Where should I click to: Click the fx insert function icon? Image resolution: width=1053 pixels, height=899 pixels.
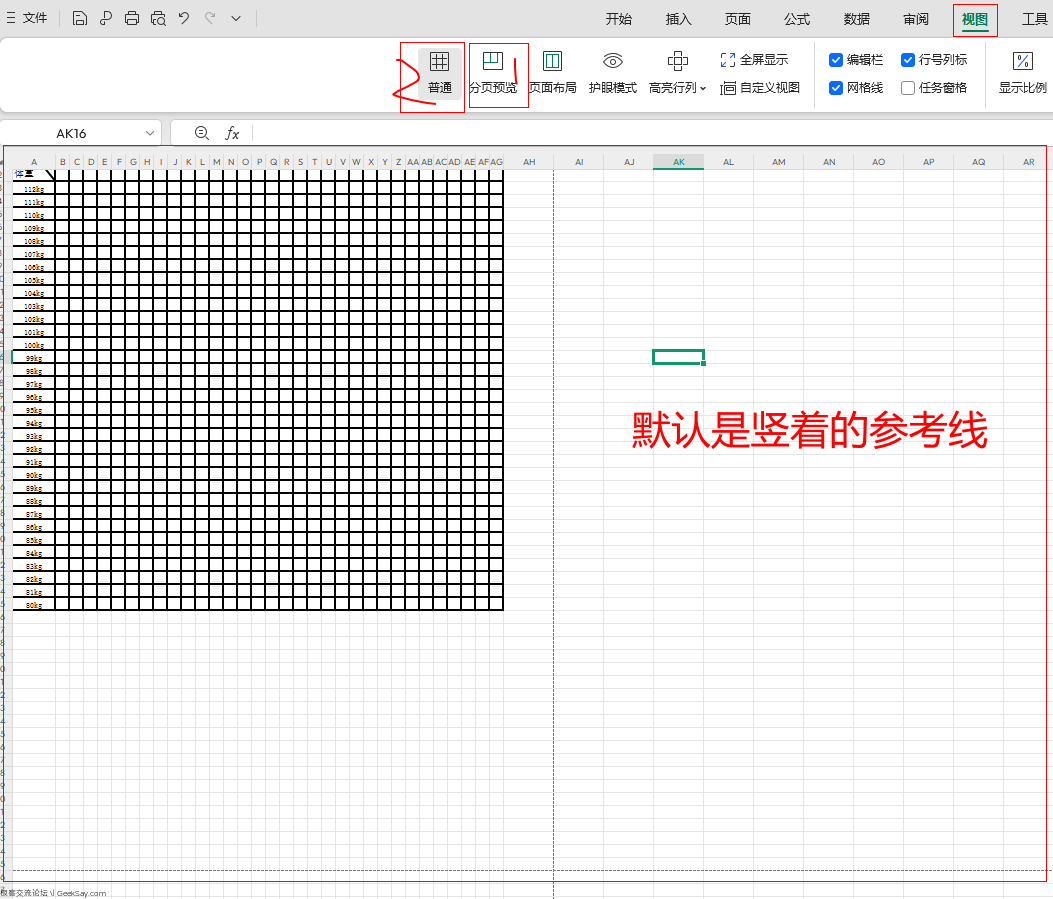click(x=232, y=133)
